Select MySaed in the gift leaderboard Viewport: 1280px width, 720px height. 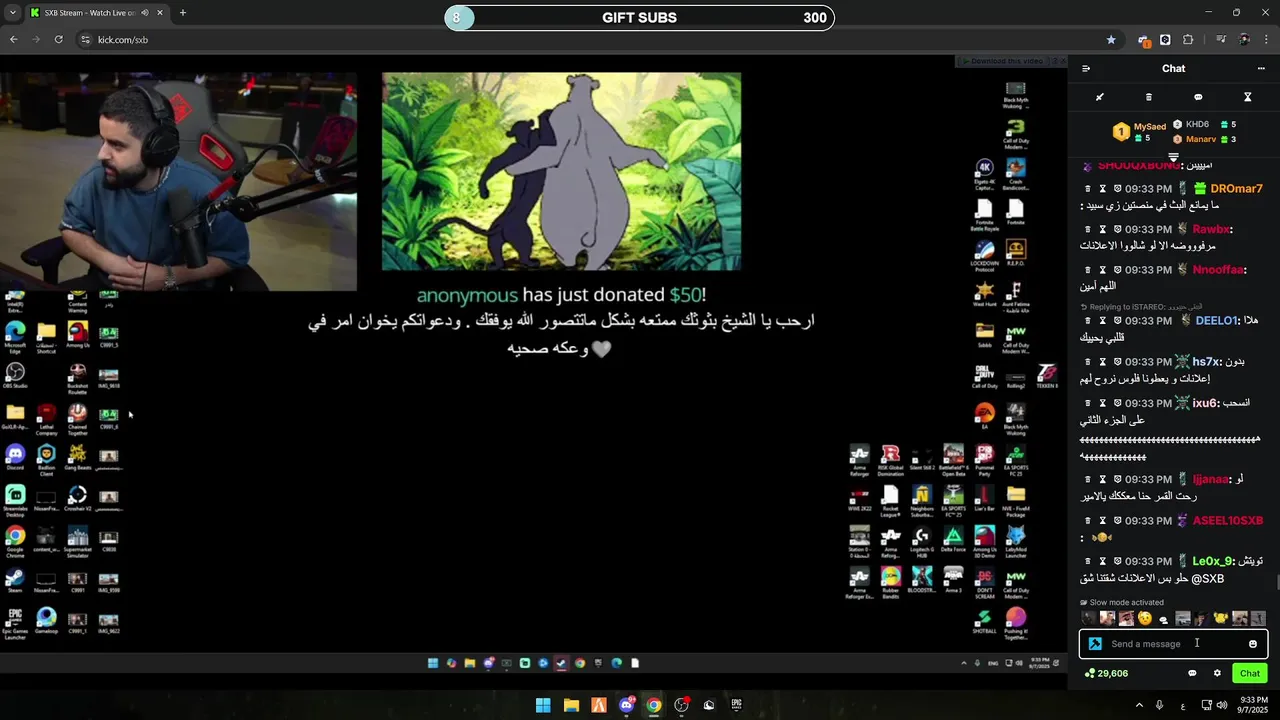point(1150,127)
